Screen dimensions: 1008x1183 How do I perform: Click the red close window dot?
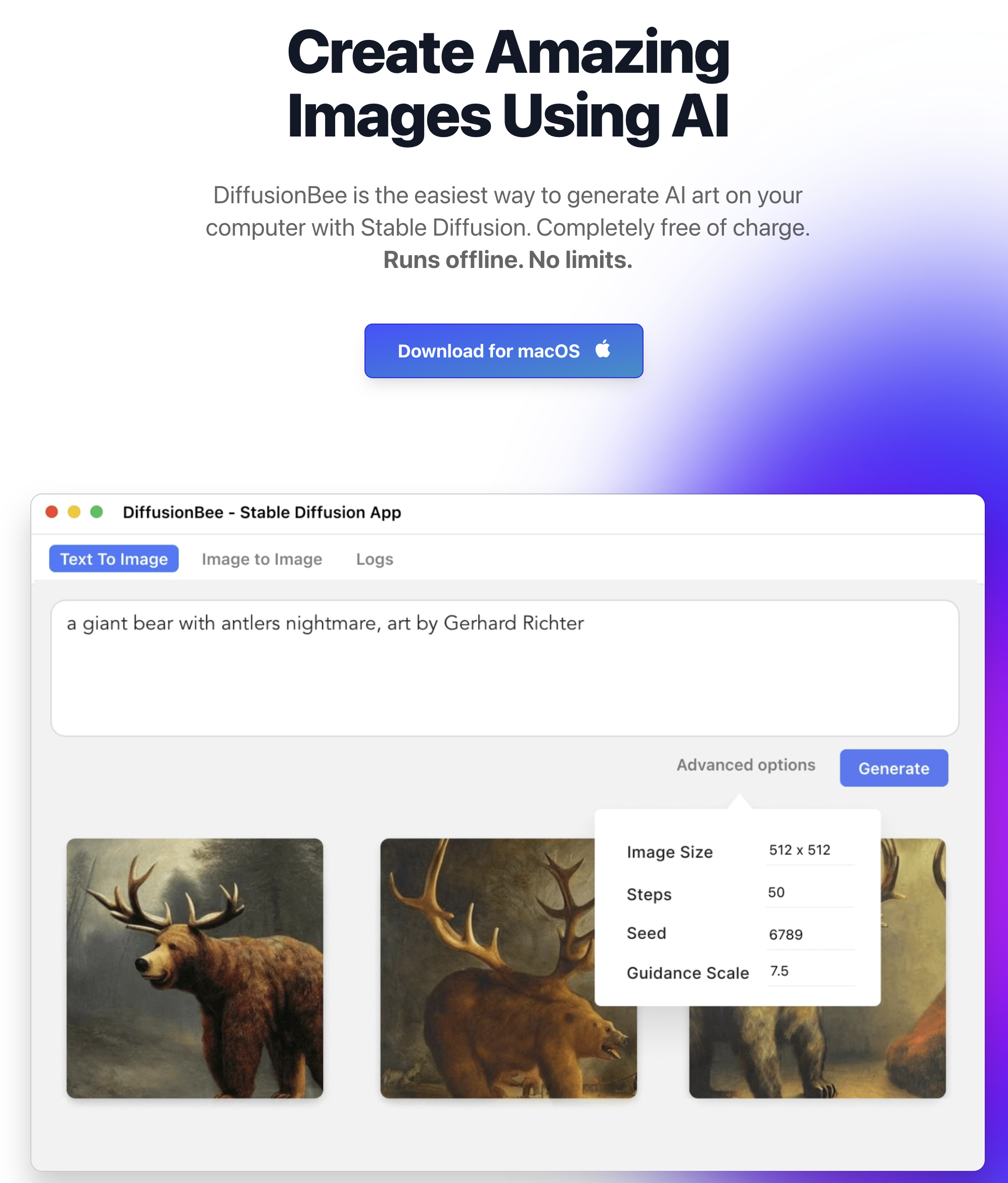click(x=52, y=512)
